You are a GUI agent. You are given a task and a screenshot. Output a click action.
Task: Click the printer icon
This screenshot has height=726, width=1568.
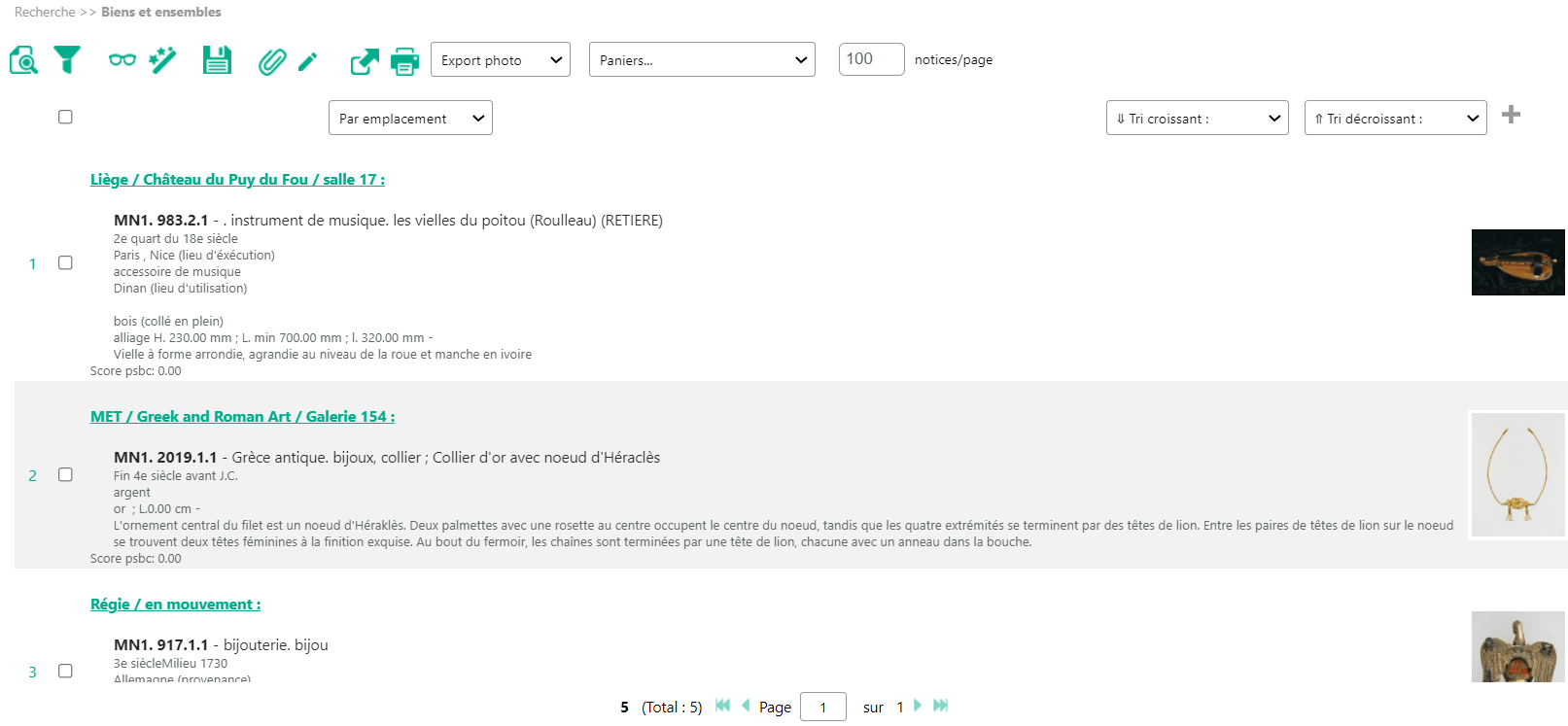(x=404, y=62)
